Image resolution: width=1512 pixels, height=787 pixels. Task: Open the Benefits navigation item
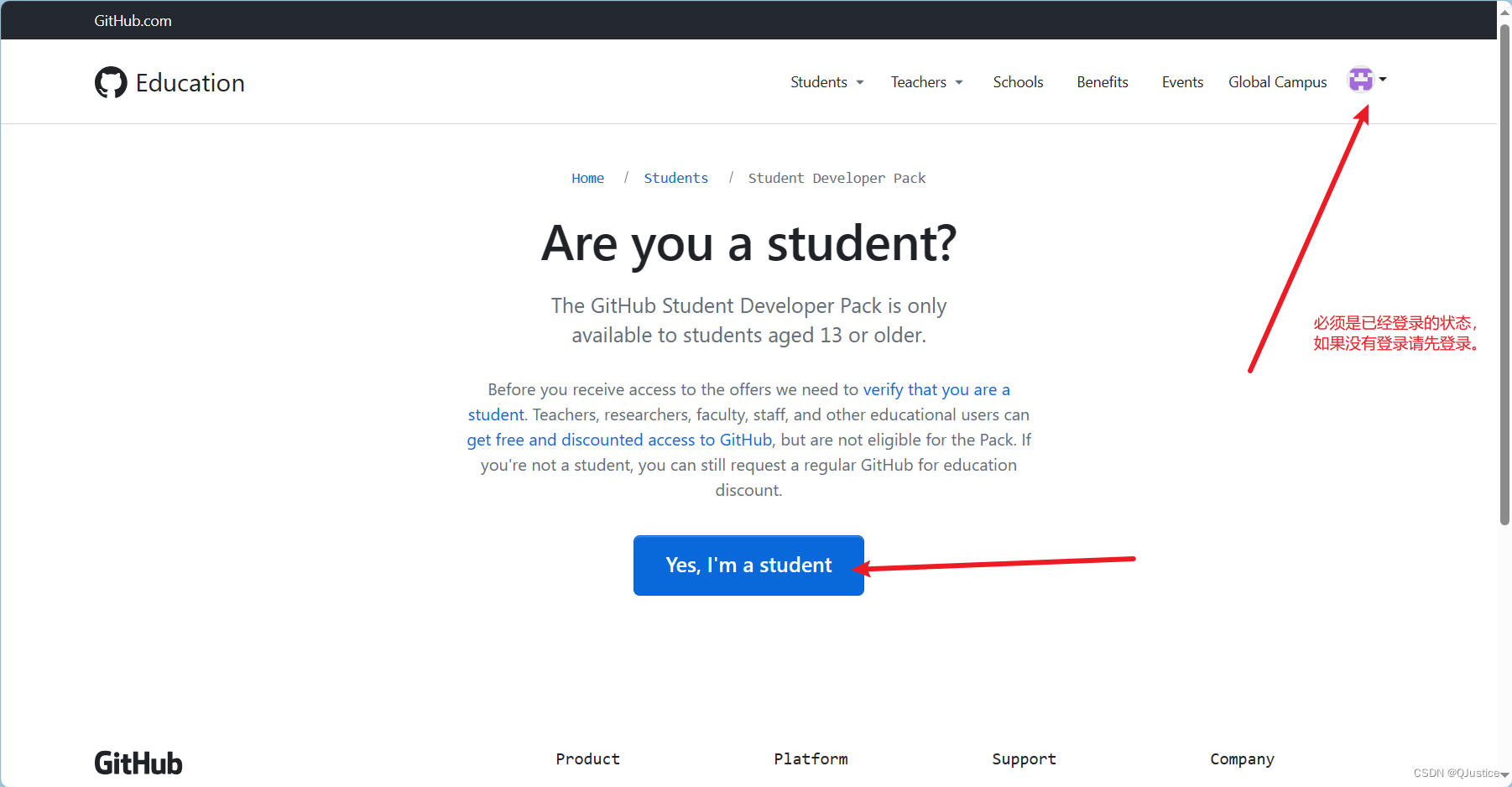1102,82
